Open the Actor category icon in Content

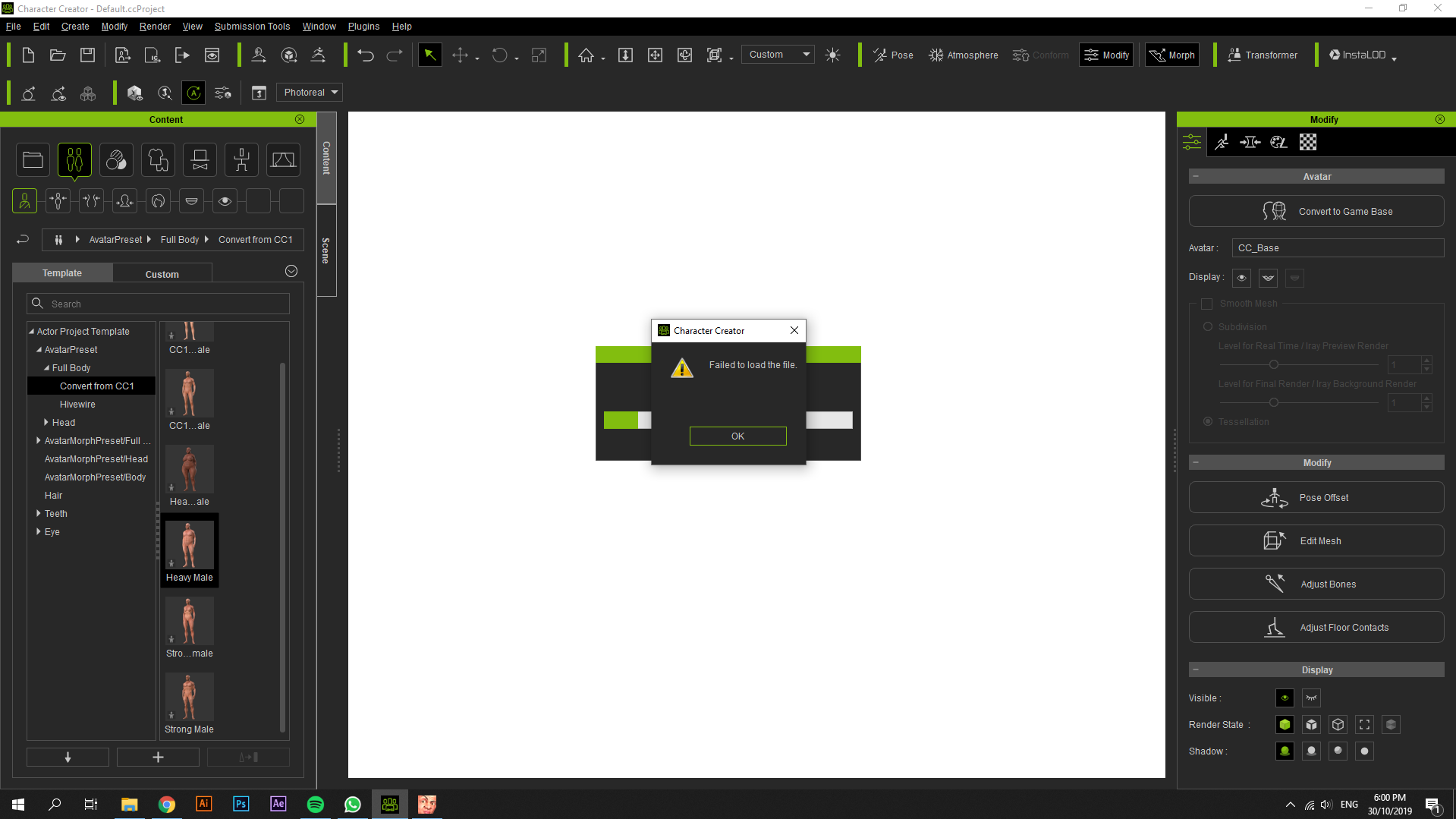(74, 160)
